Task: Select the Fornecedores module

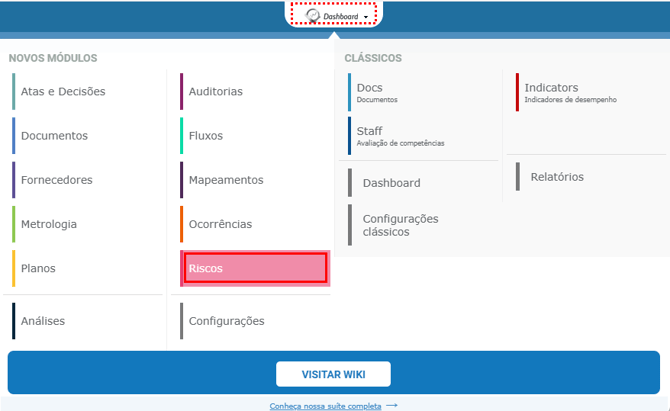Action: point(56,180)
